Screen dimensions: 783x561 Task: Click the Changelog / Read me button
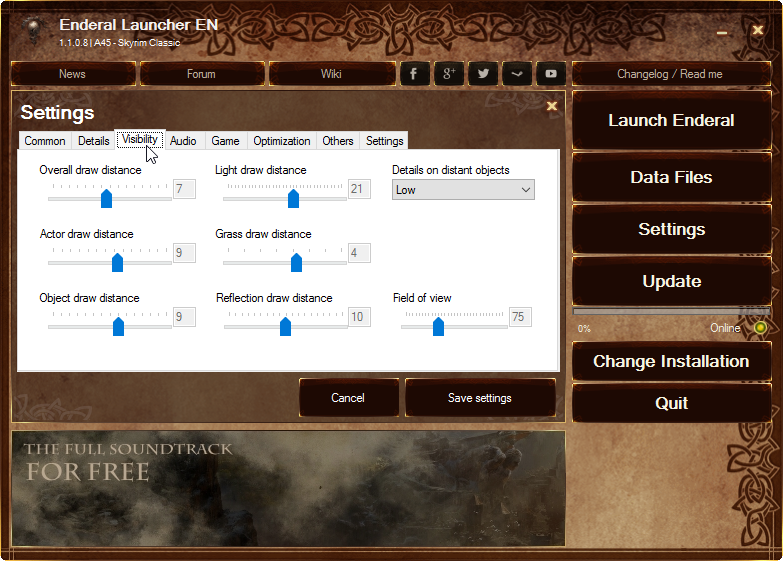pos(669,74)
